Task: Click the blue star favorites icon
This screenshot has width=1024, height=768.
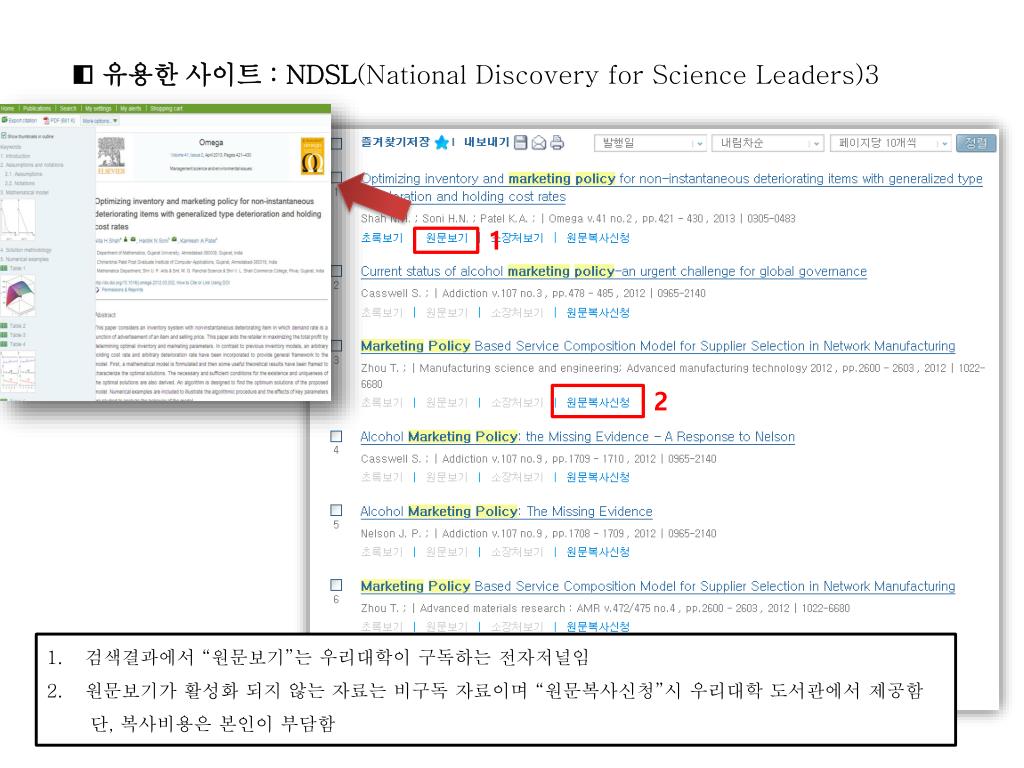Action: tap(442, 142)
